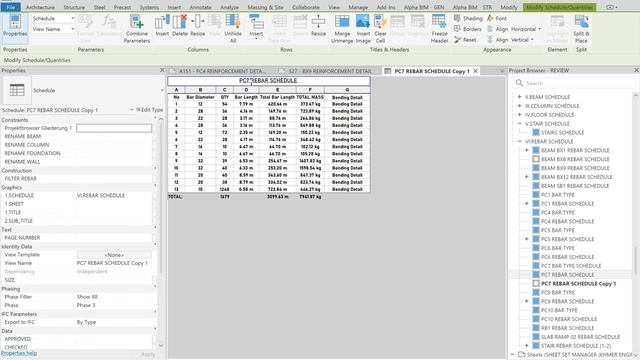
Task: Expand the PC5 REBAR SCHEDULE node
Action: tap(527, 239)
